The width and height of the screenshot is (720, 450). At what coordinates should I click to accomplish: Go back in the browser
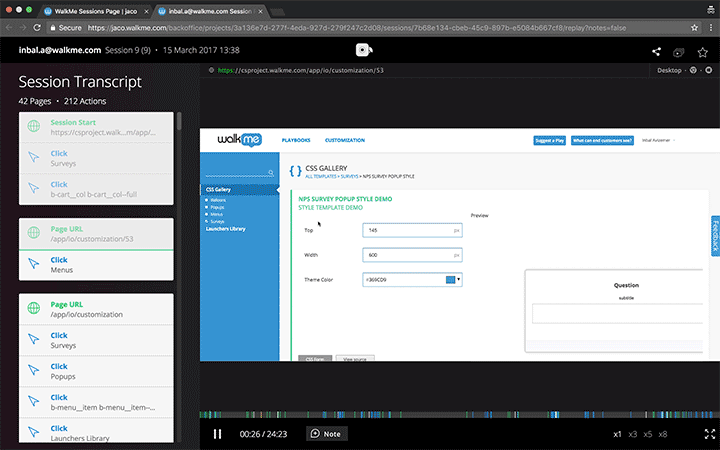(x=9, y=28)
